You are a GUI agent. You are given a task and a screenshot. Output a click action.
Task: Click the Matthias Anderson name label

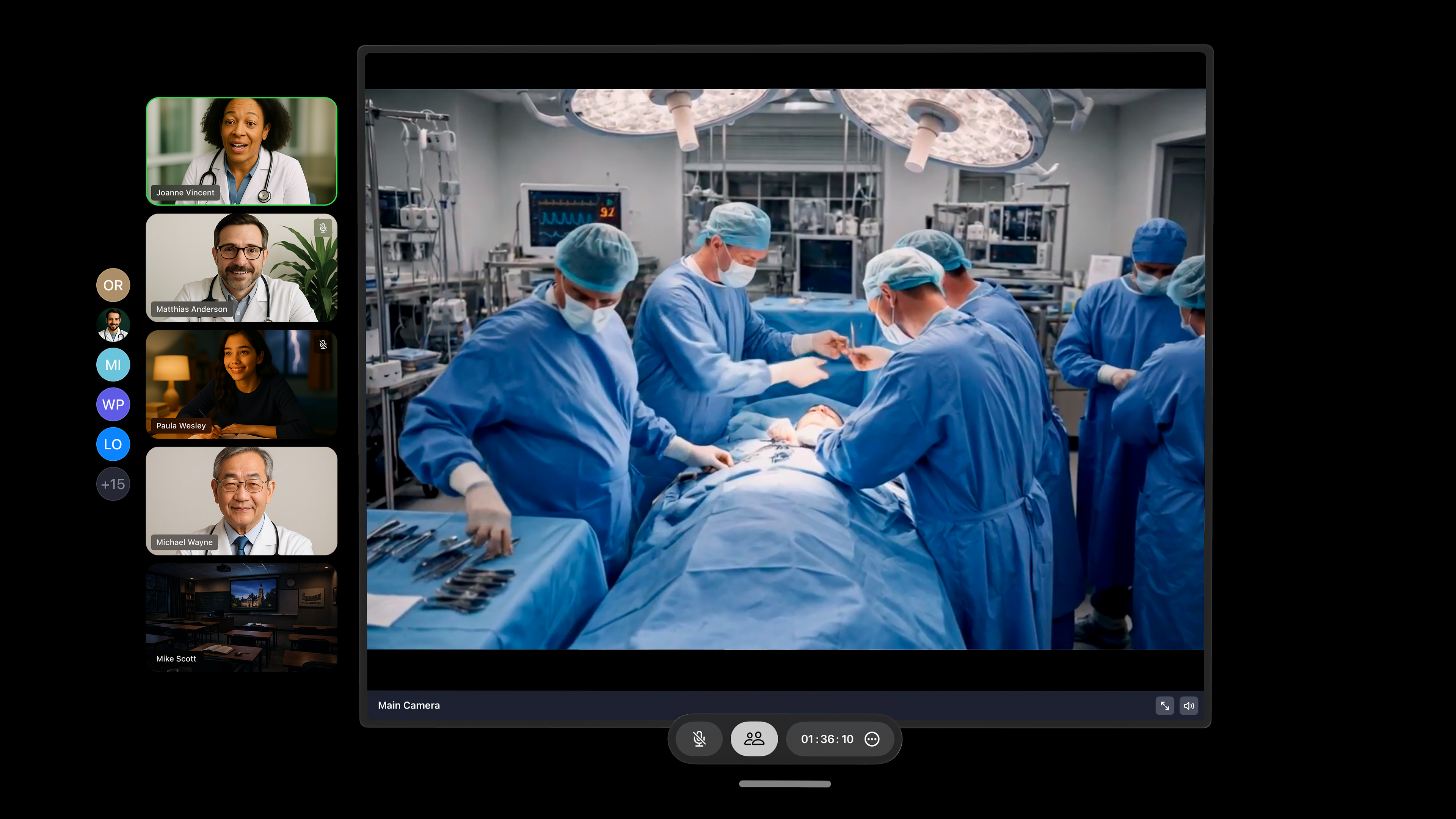[191, 309]
